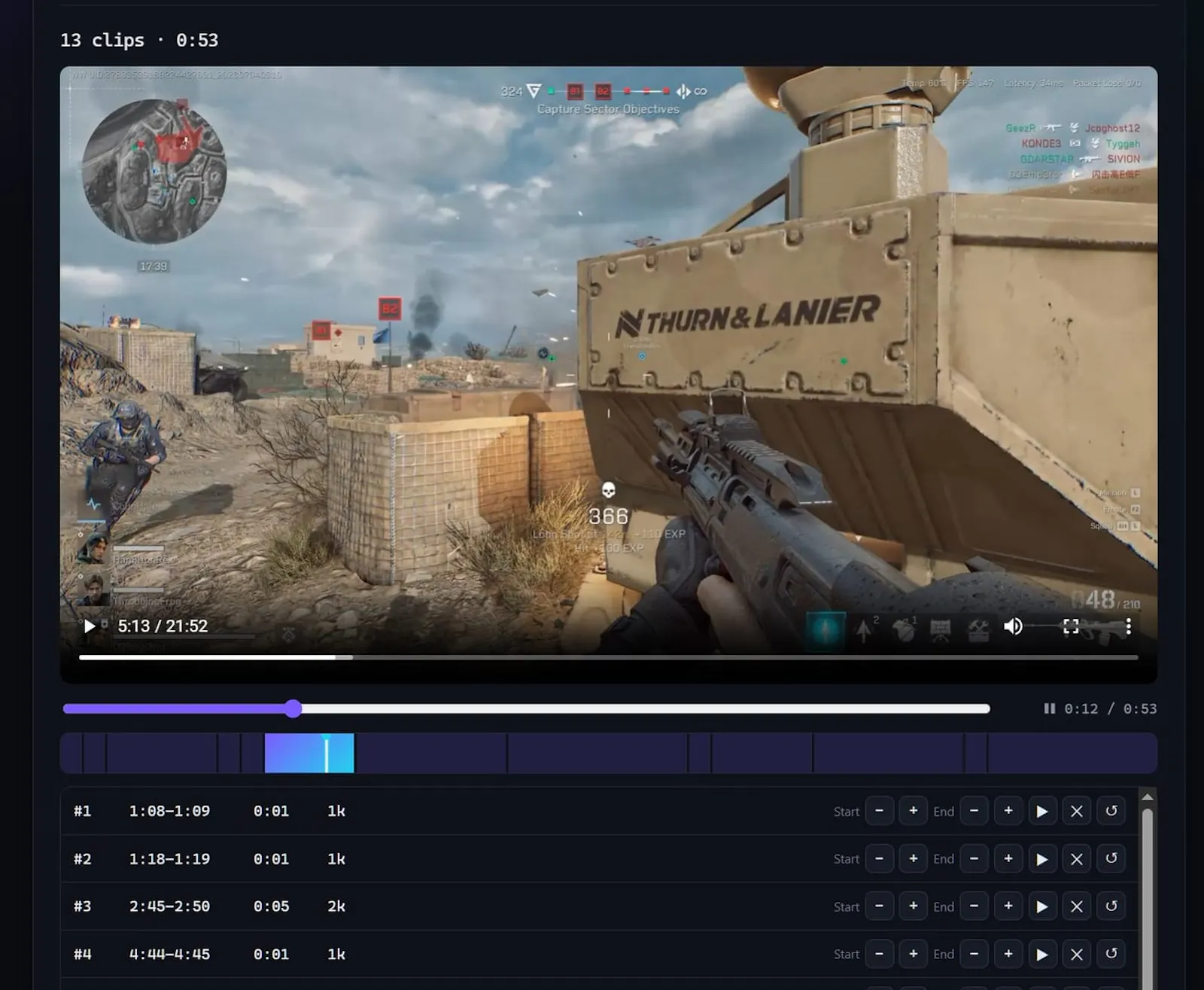Decrease start time of clip #3
The height and width of the screenshot is (990, 1204).
(x=879, y=906)
